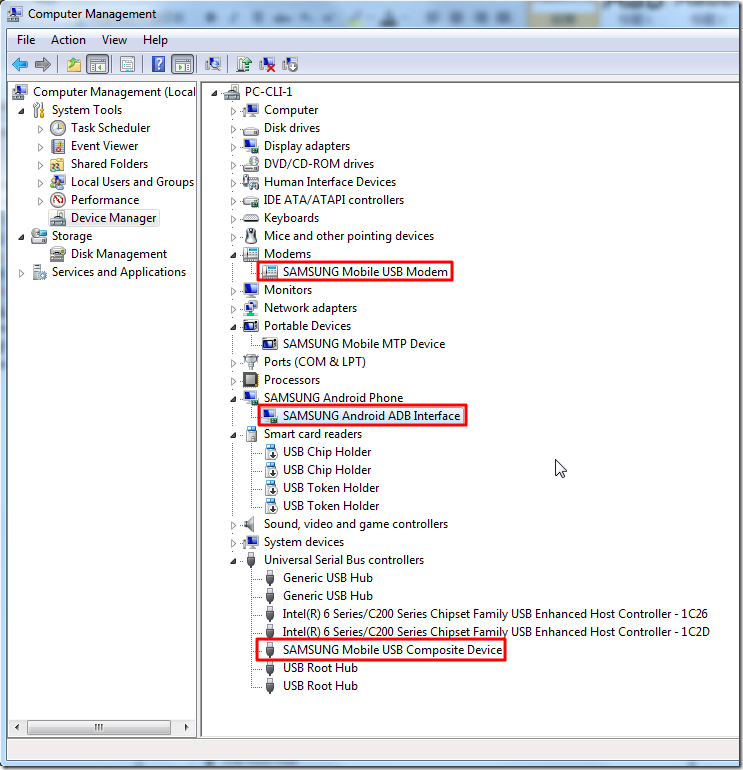Select the last USB Token Holder entry
Viewport: 743px width, 770px height.
(331, 506)
